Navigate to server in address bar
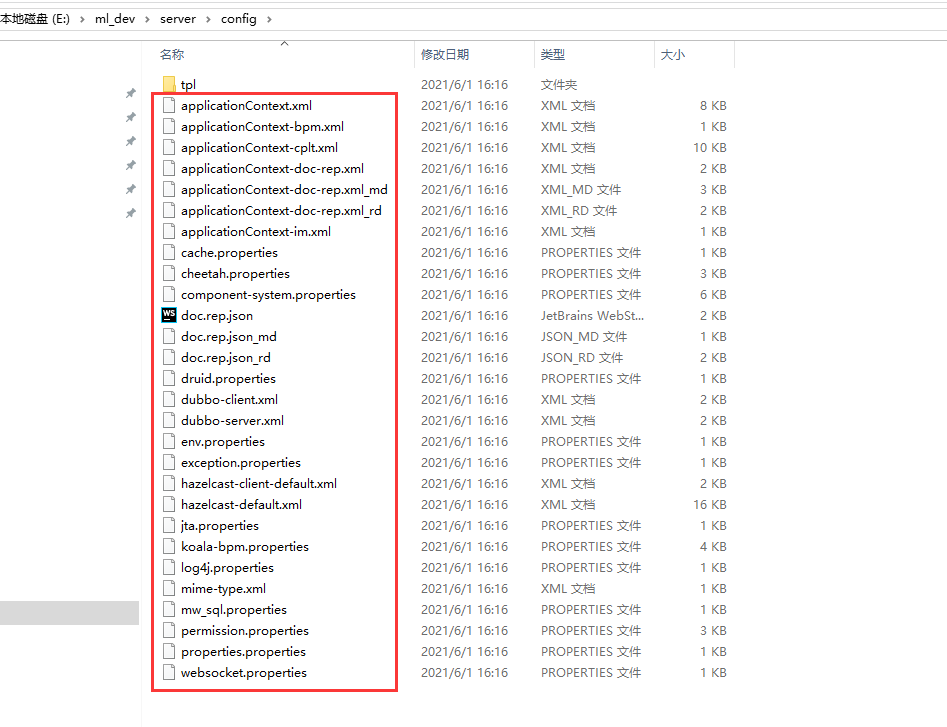This screenshot has width=947, height=727. 178,19
